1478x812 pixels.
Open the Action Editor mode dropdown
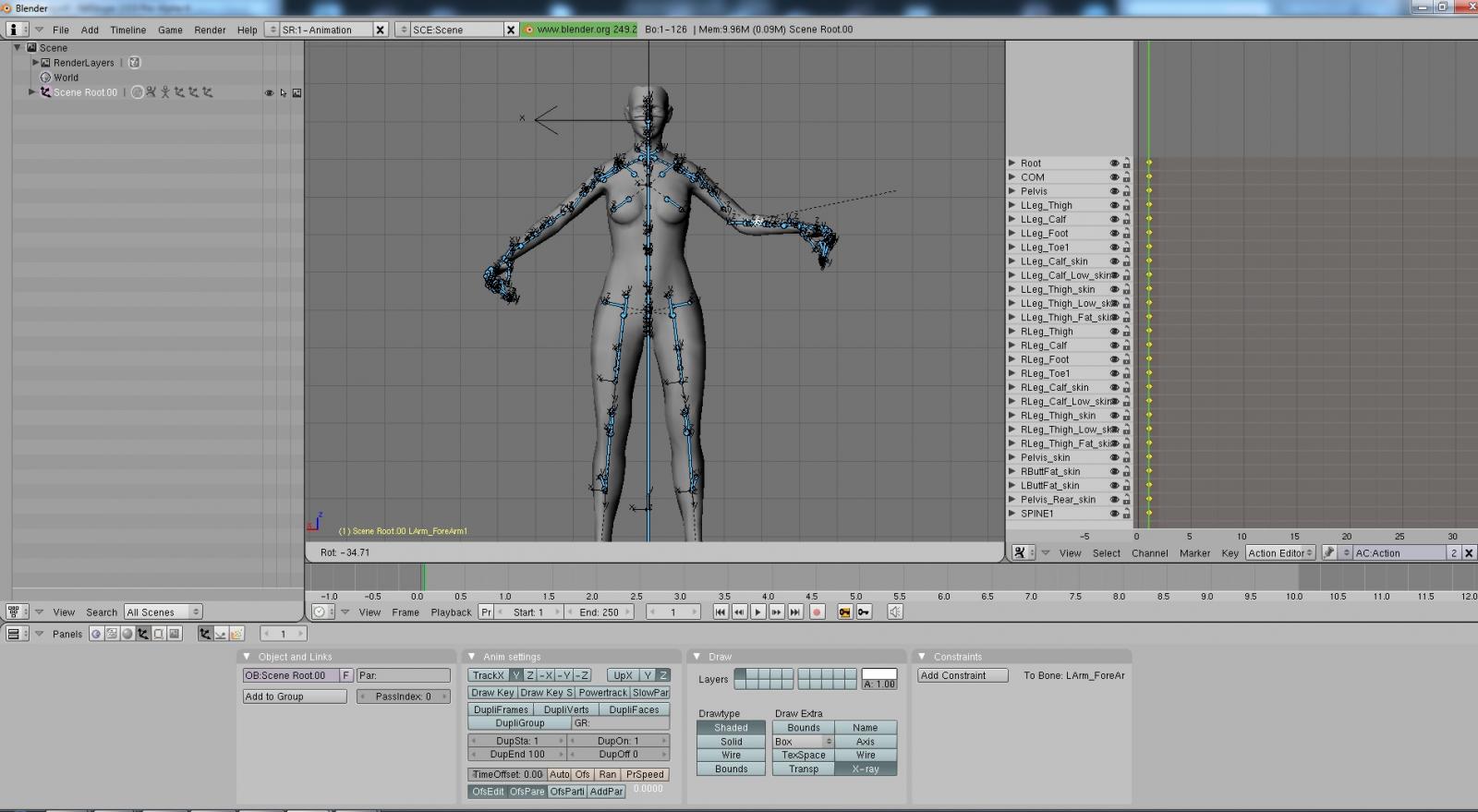click(x=1279, y=552)
